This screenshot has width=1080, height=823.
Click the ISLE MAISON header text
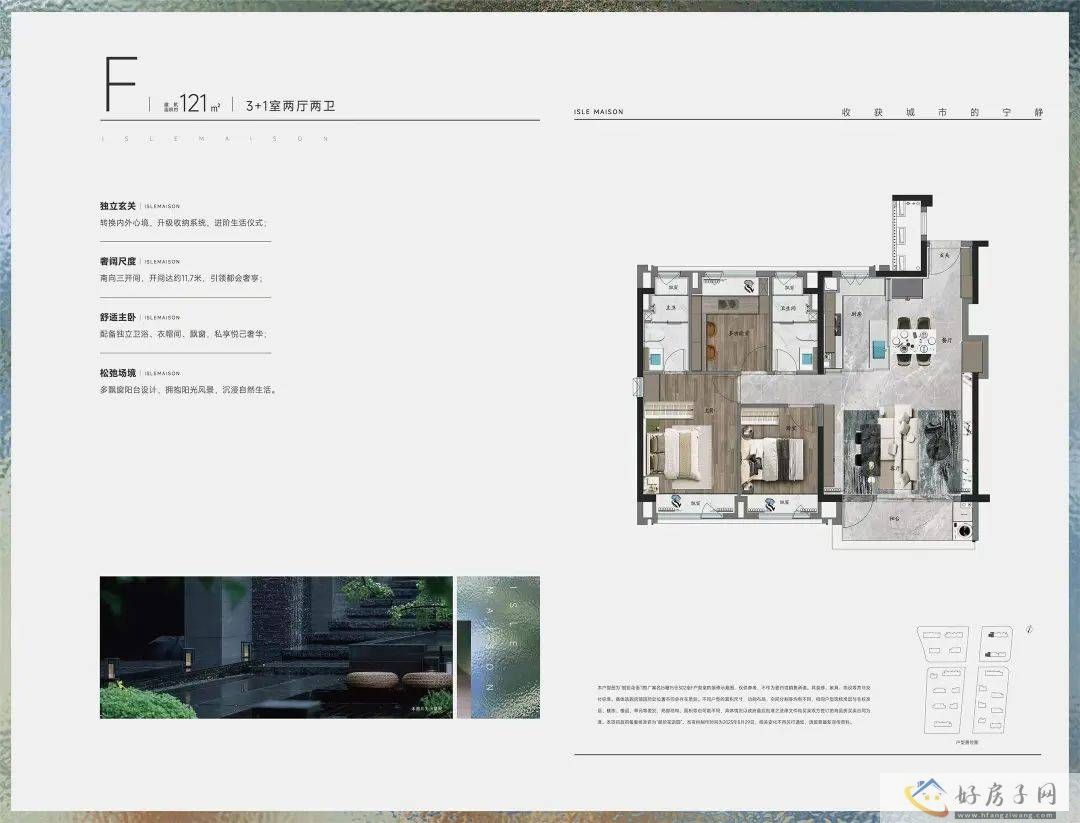click(598, 112)
